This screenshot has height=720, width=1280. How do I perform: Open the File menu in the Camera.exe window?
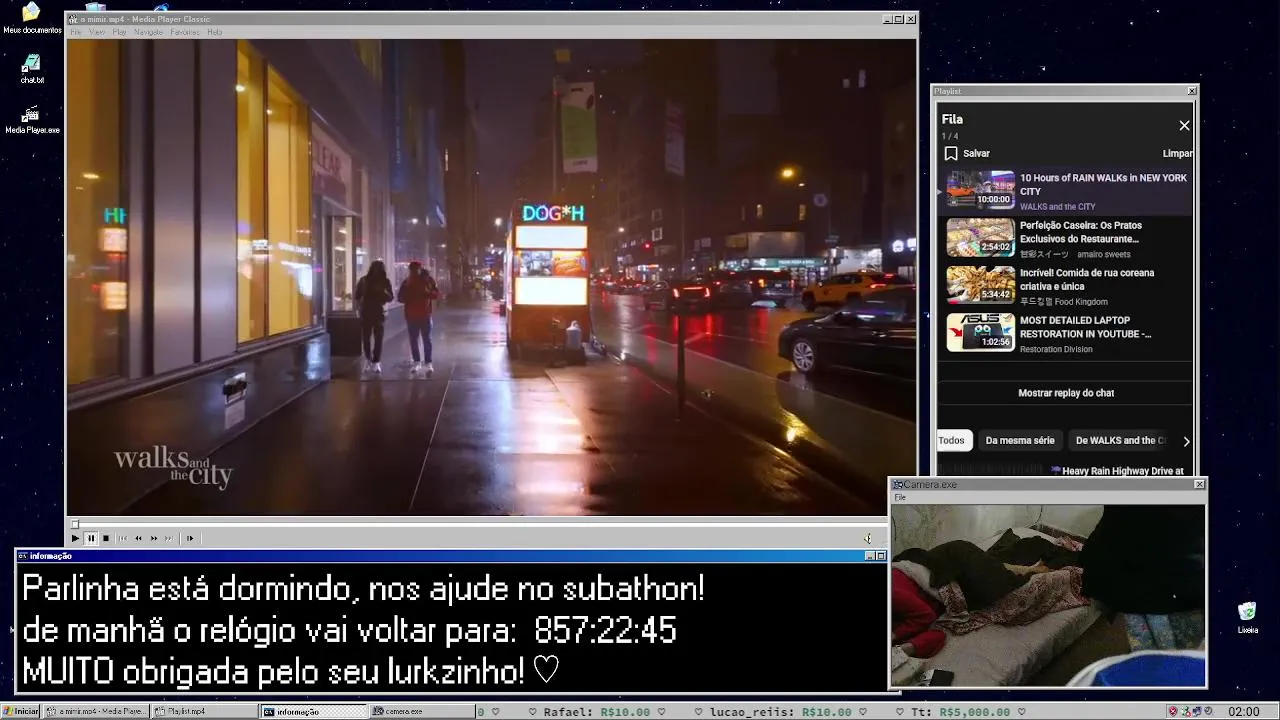point(900,497)
